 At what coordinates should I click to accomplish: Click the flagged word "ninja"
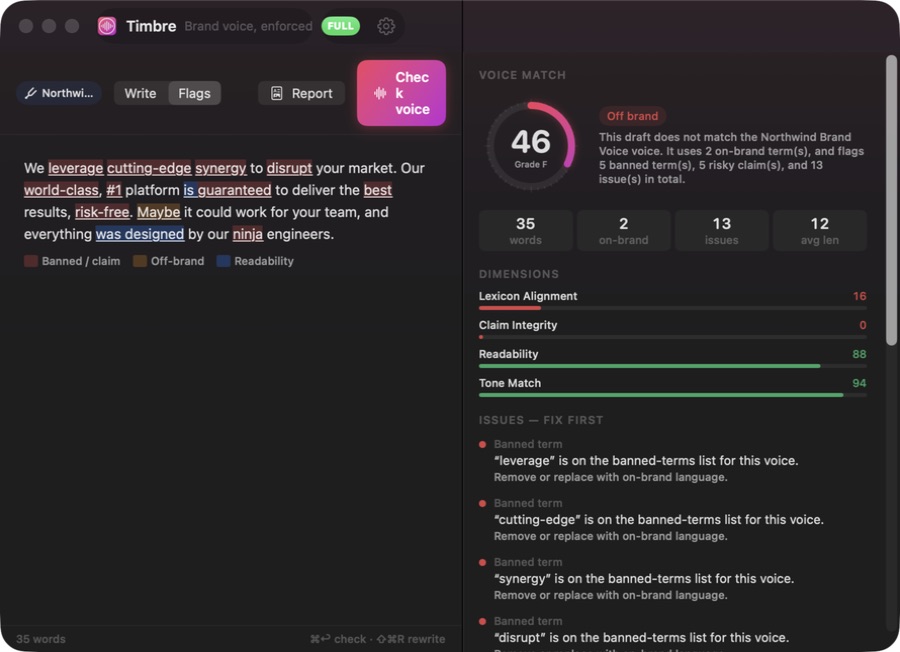(x=247, y=234)
